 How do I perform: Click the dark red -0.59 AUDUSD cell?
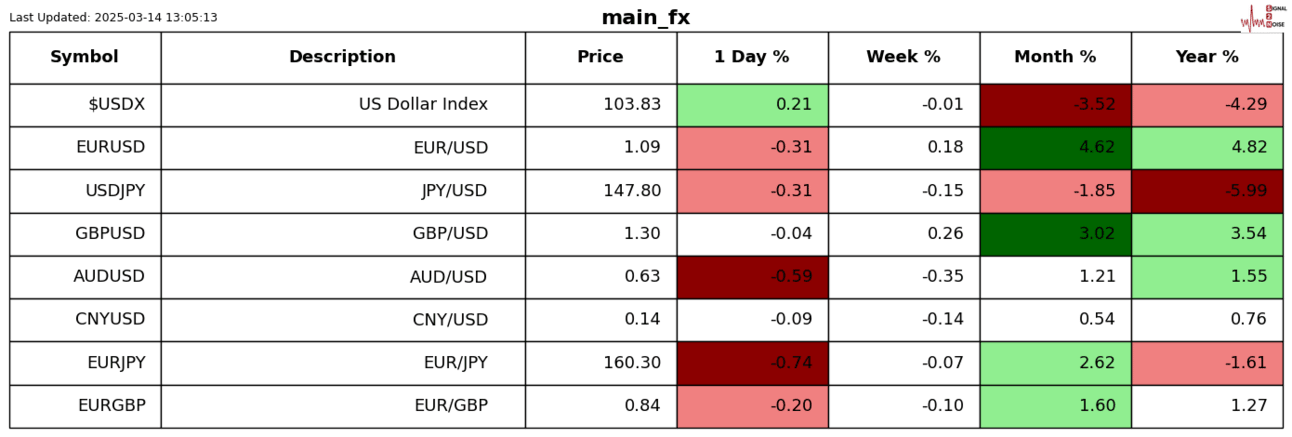pyautogui.click(x=751, y=277)
